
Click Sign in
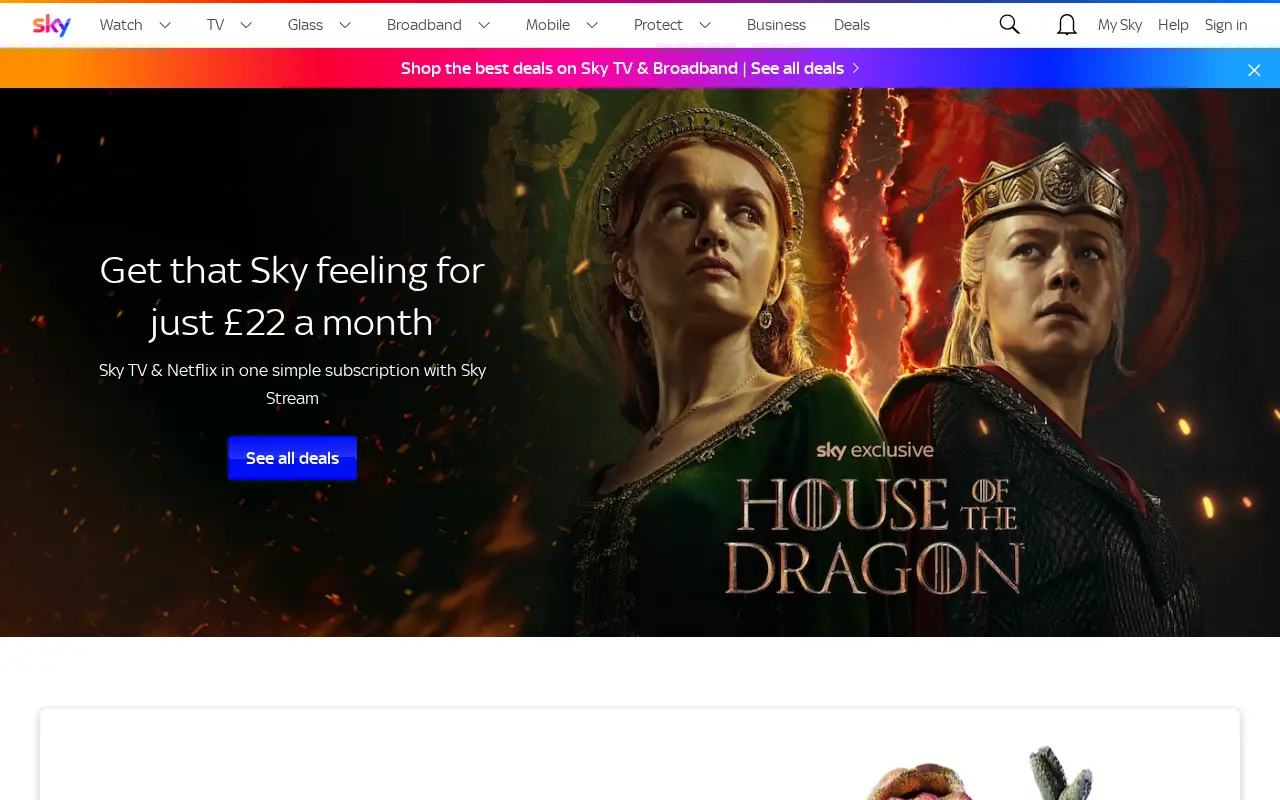click(1226, 25)
